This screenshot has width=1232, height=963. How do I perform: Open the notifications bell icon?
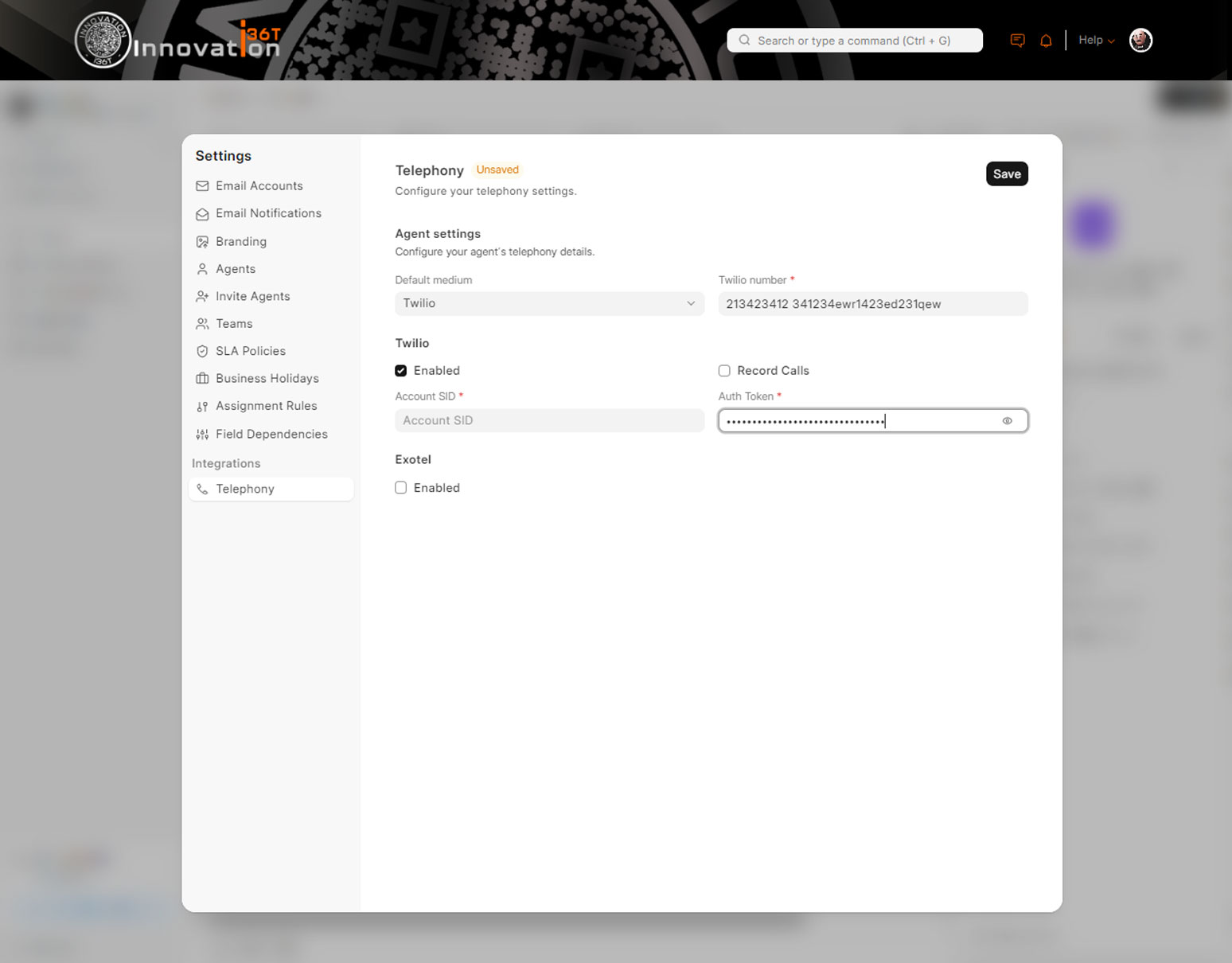tap(1046, 41)
